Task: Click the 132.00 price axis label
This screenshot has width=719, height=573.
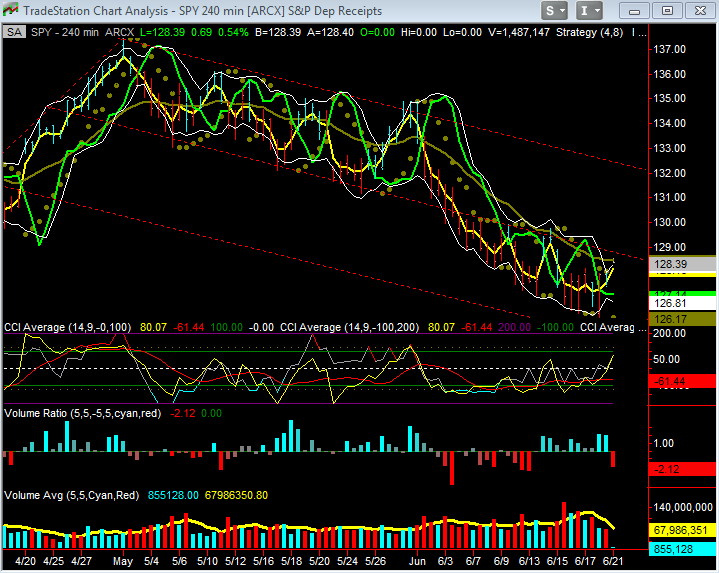Action: tap(669, 173)
